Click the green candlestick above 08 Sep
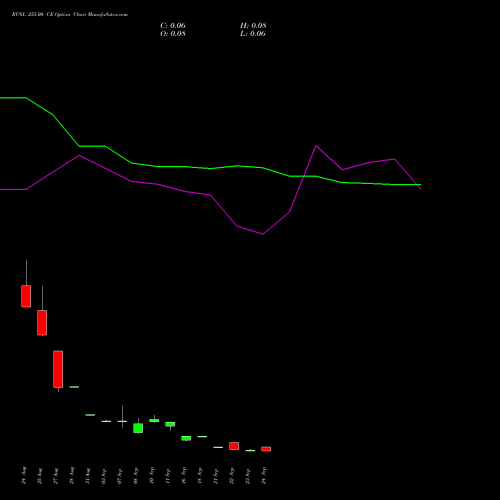 coord(138,428)
